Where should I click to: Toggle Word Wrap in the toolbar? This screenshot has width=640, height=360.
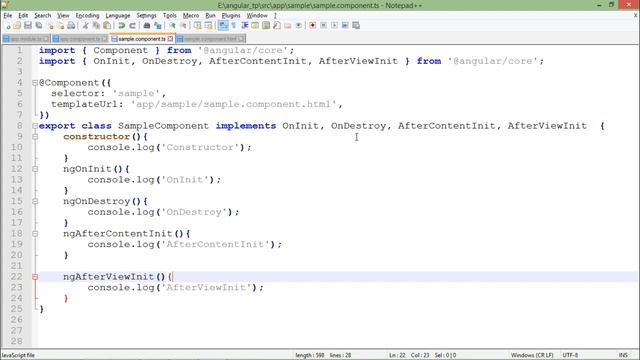[x=223, y=25]
